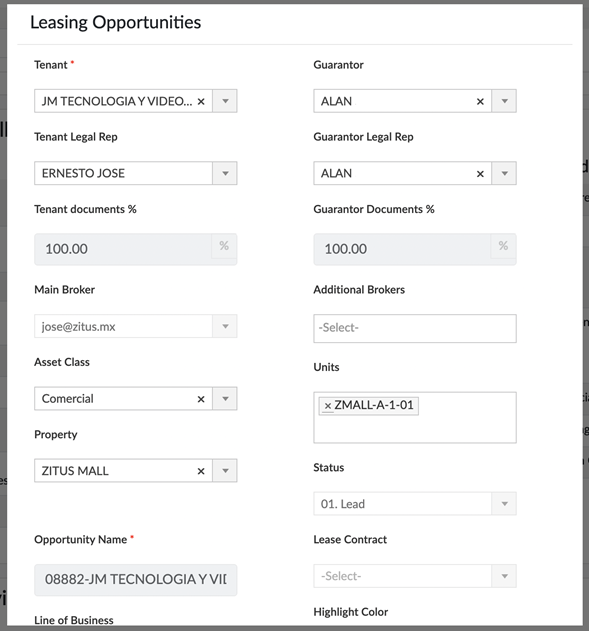Image resolution: width=589 pixels, height=631 pixels.
Task: Open the Lease Contract select dropdown
Action: coord(504,576)
